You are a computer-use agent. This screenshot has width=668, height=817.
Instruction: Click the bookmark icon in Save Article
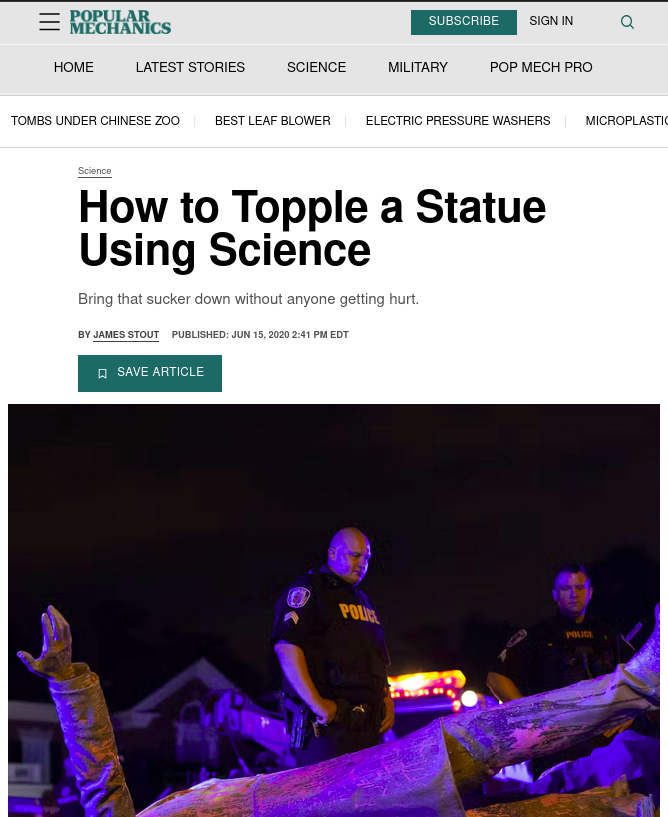[103, 373]
